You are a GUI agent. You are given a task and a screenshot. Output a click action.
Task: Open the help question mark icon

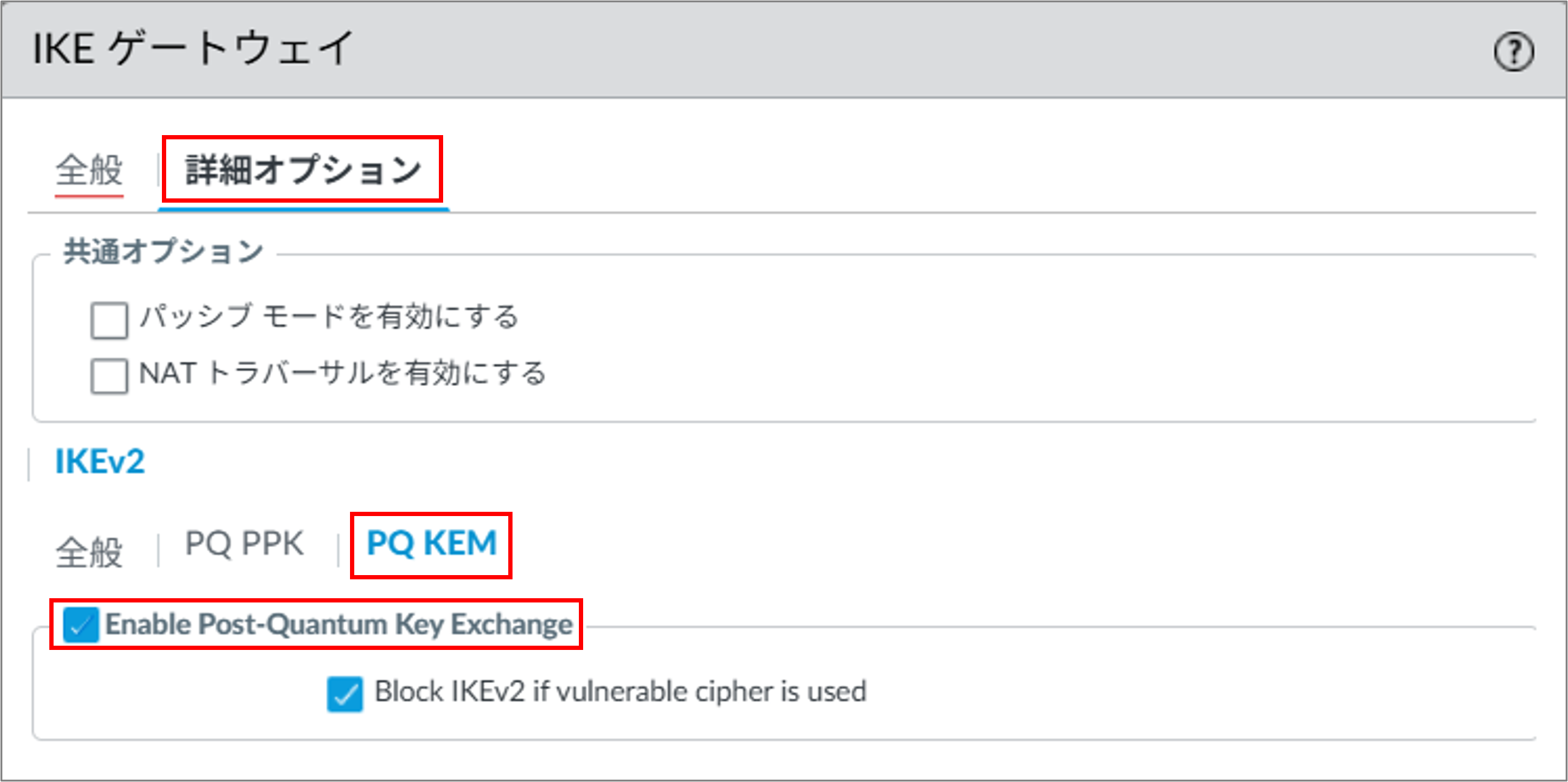pyautogui.click(x=1513, y=52)
